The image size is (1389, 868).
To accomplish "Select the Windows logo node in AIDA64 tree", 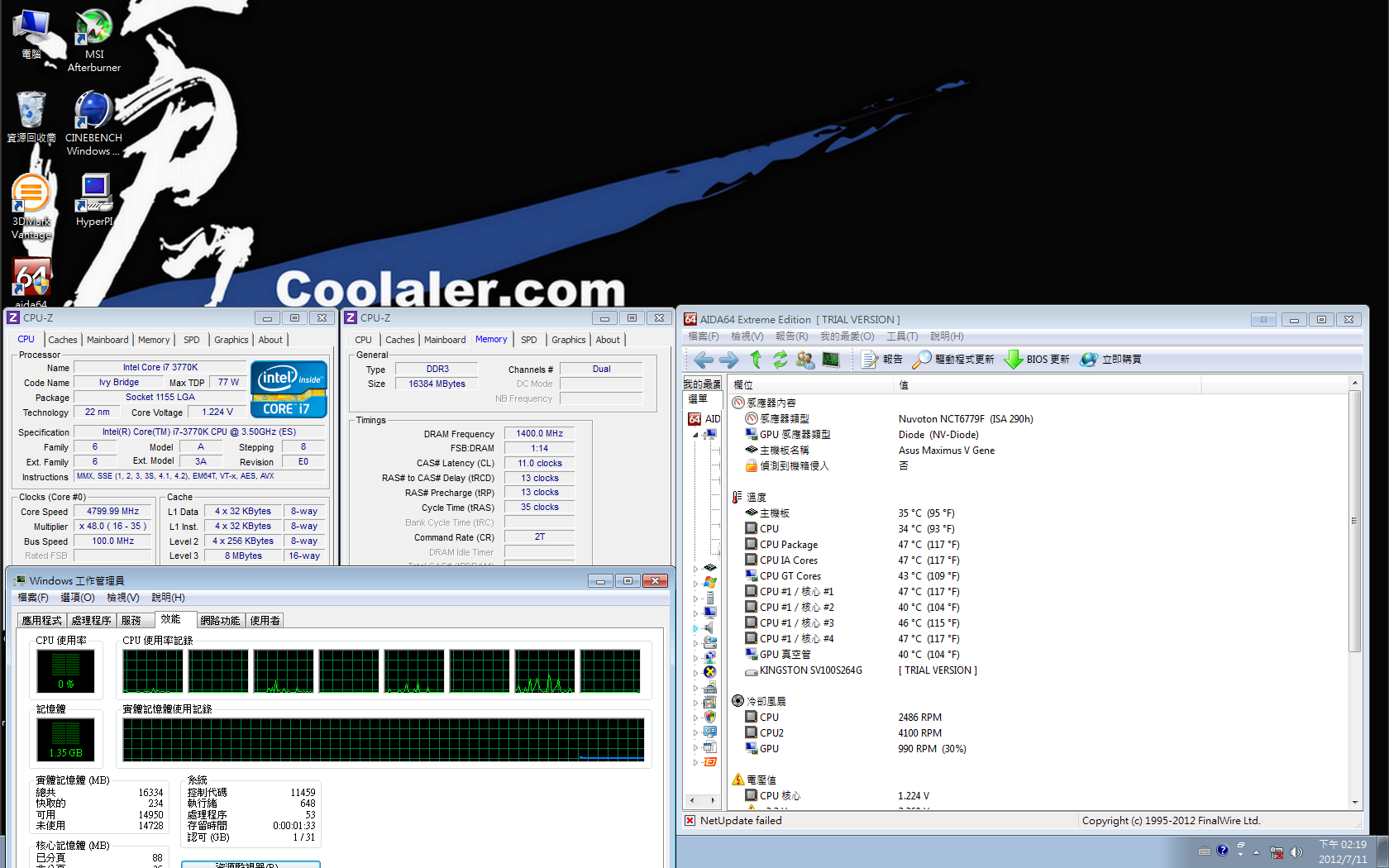I will 709,583.
